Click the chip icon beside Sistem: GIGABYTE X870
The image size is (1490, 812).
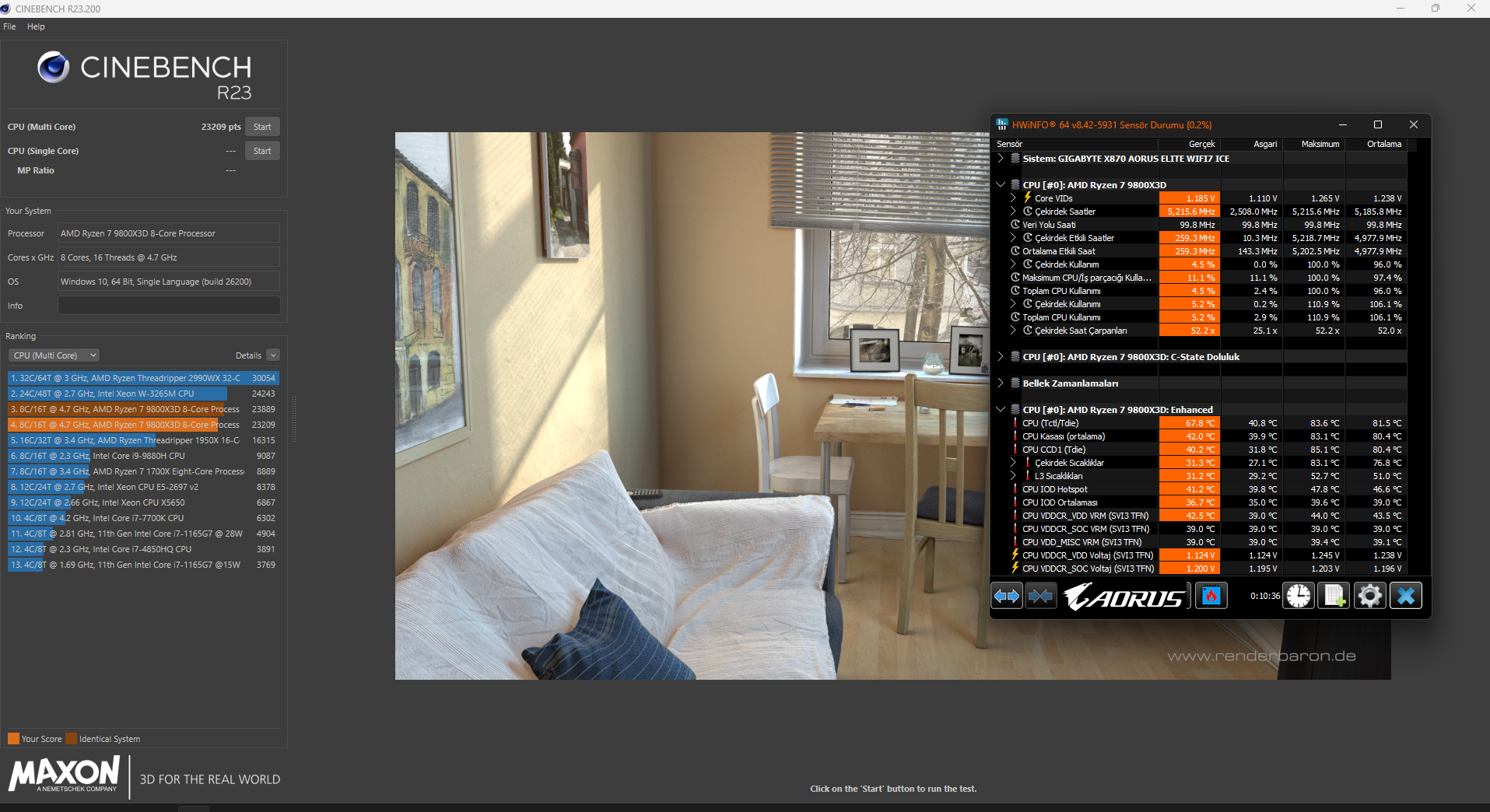(x=1015, y=159)
